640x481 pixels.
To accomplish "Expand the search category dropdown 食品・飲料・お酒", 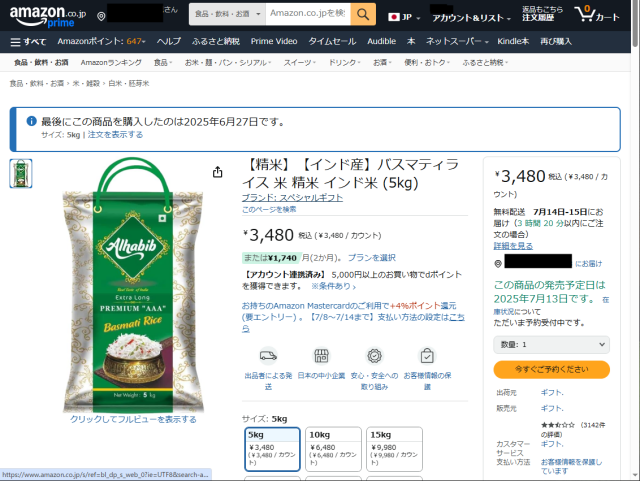I will coord(227,14).
